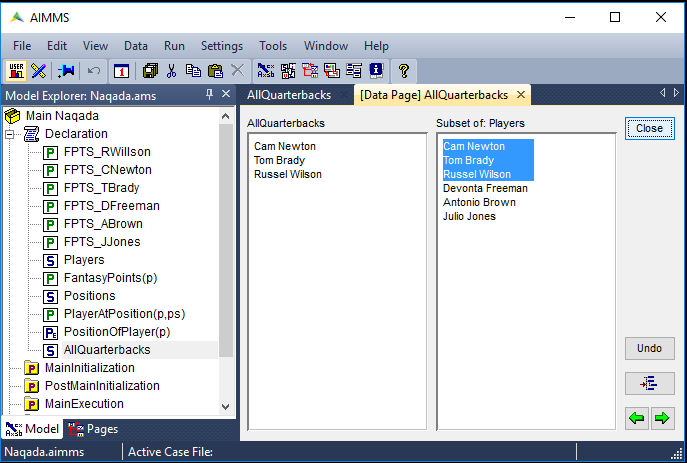Open the Page Manager toolbar icon
The height and width of the screenshot is (463, 687).
pyautogui.click(x=310, y=71)
